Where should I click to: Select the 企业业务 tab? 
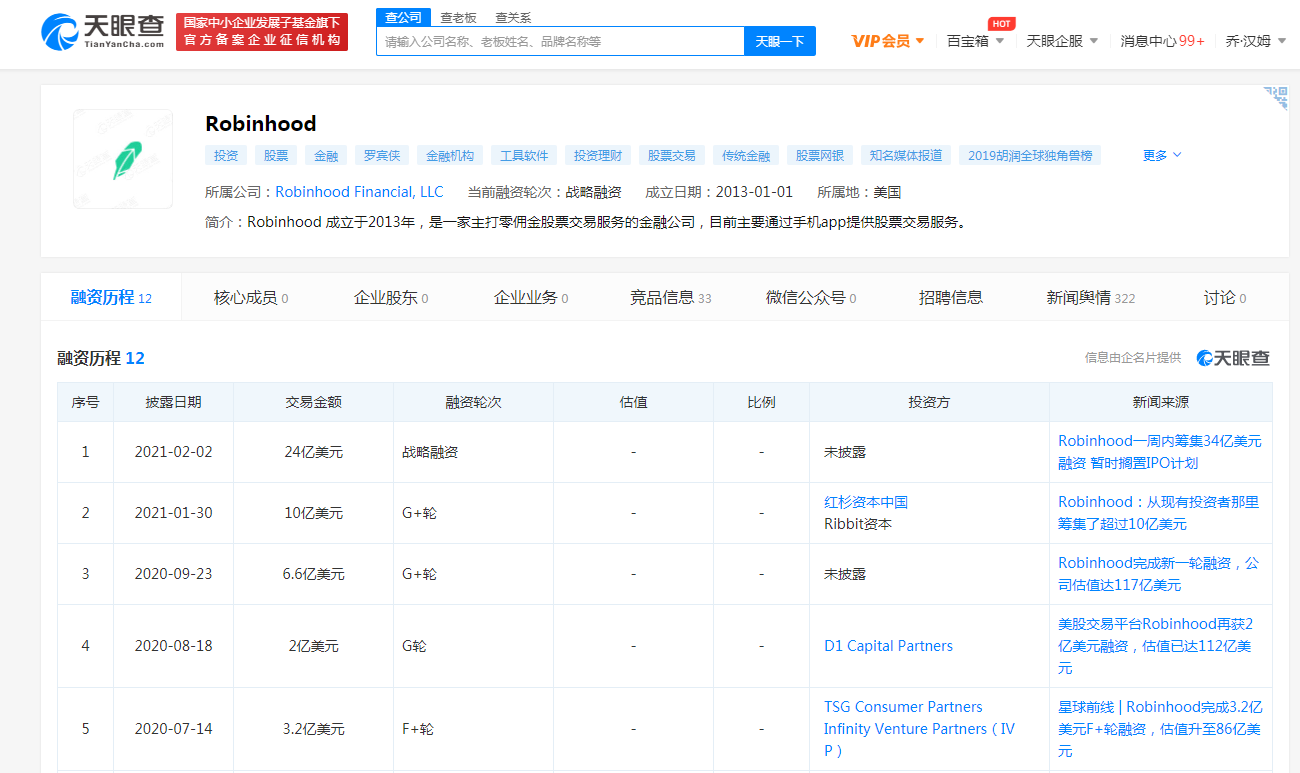pos(531,297)
